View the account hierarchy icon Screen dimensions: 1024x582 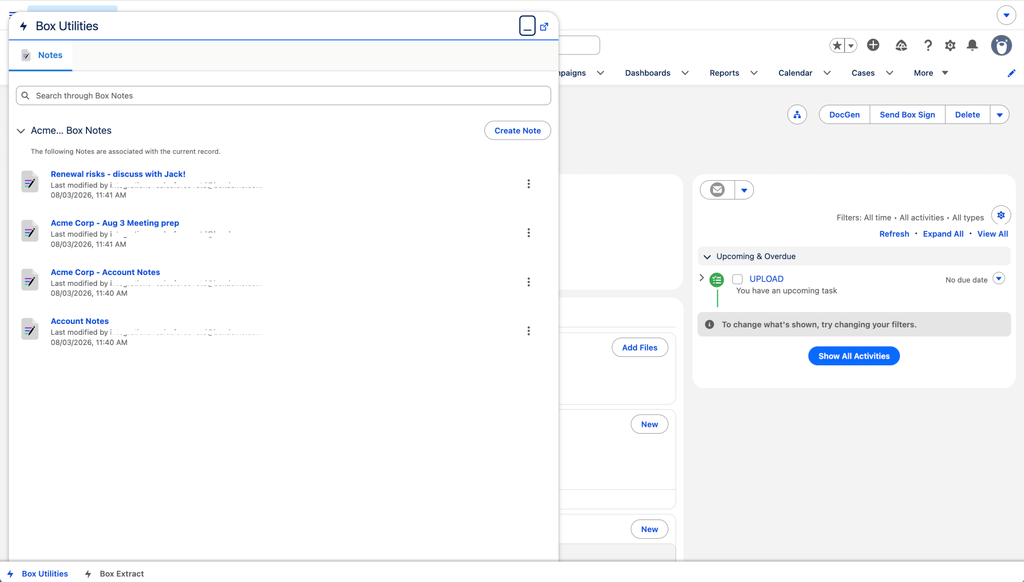click(797, 114)
